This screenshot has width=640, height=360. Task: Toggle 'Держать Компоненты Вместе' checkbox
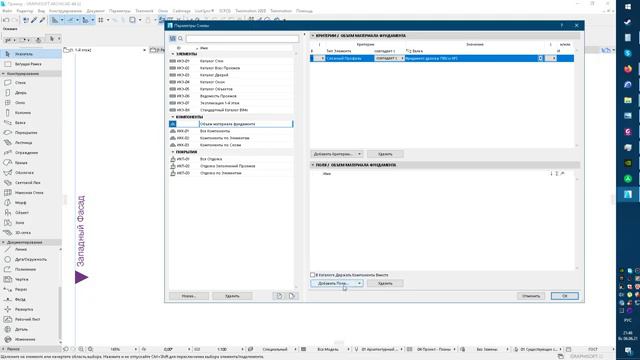tap(313, 275)
